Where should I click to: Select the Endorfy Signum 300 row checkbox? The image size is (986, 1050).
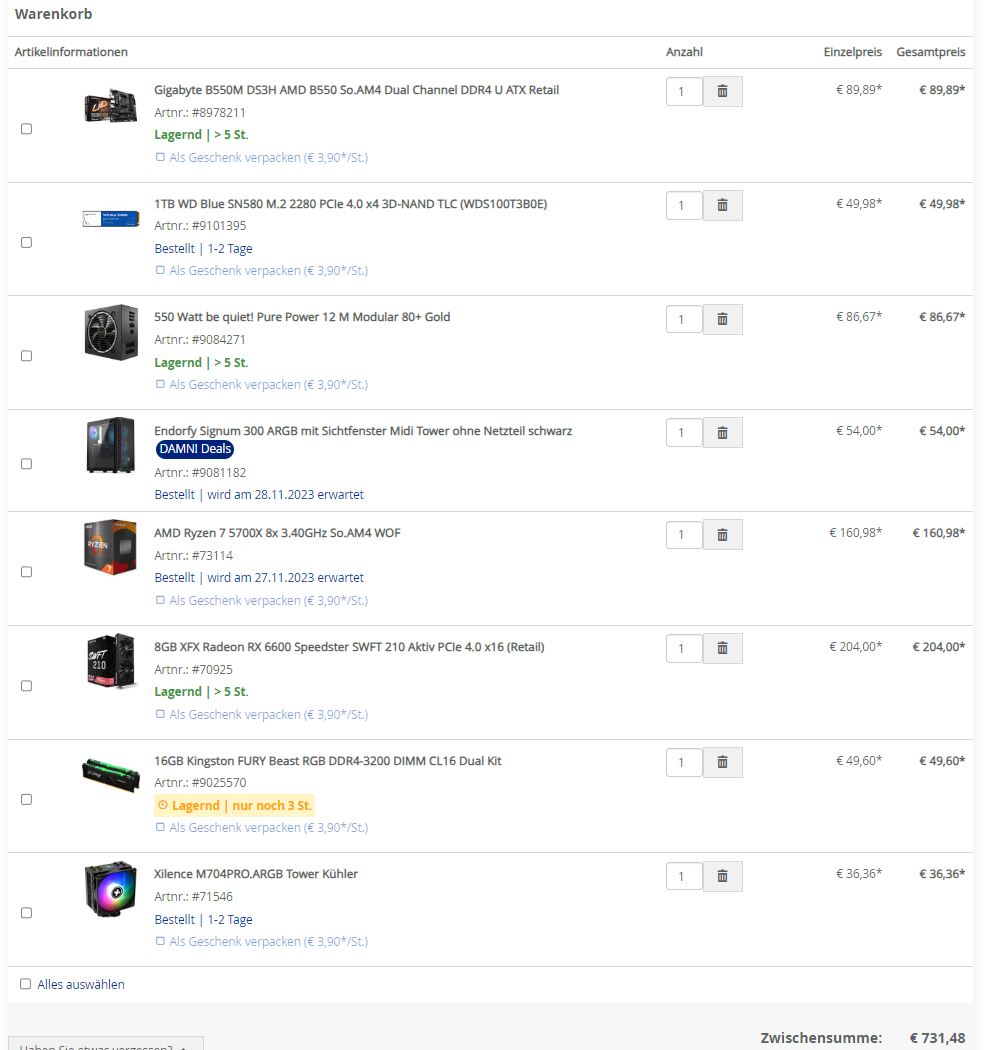coord(26,463)
